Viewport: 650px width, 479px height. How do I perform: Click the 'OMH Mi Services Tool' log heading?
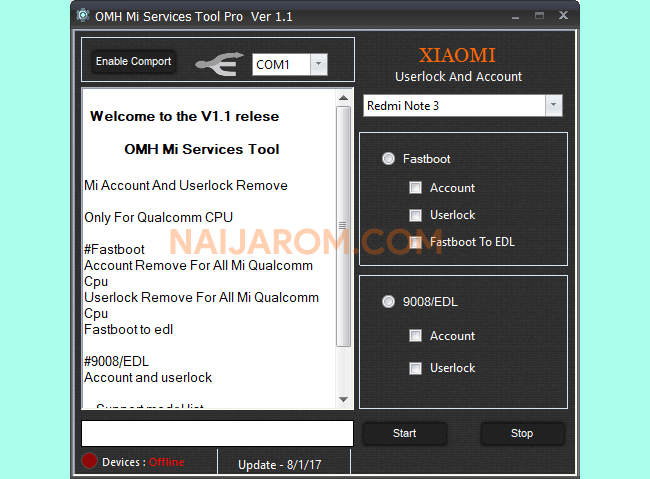[x=202, y=149]
